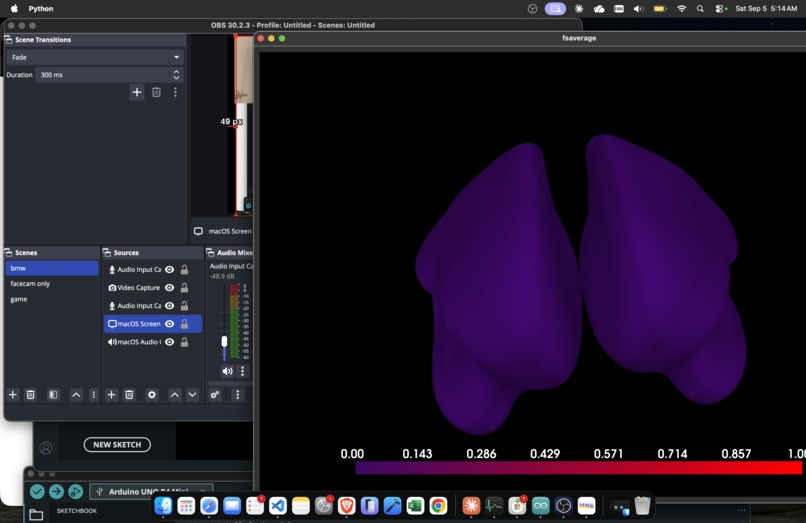This screenshot has height=523, width=806.
Task: Click Verify checkmark in Arduino IDE
Action: 37,492
